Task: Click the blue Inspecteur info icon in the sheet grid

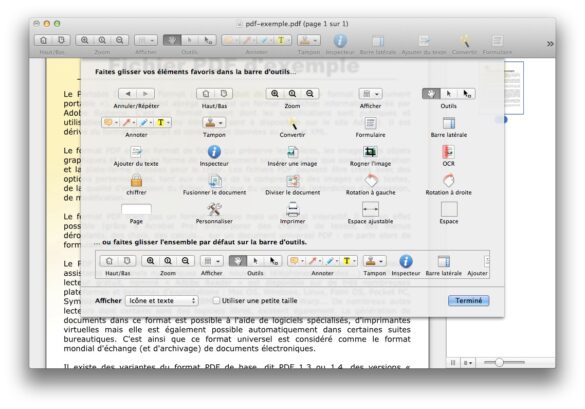Action: coord(214,152)
